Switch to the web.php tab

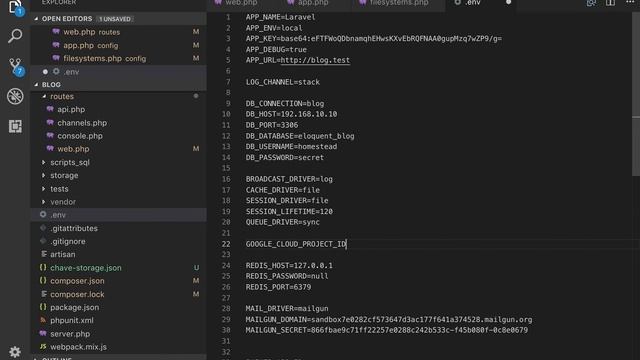coord(241,3)
